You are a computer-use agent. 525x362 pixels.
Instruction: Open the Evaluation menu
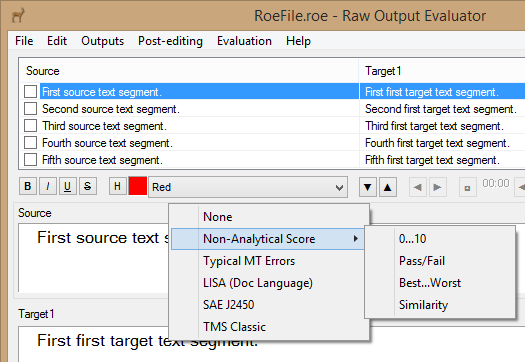(244, 41)
